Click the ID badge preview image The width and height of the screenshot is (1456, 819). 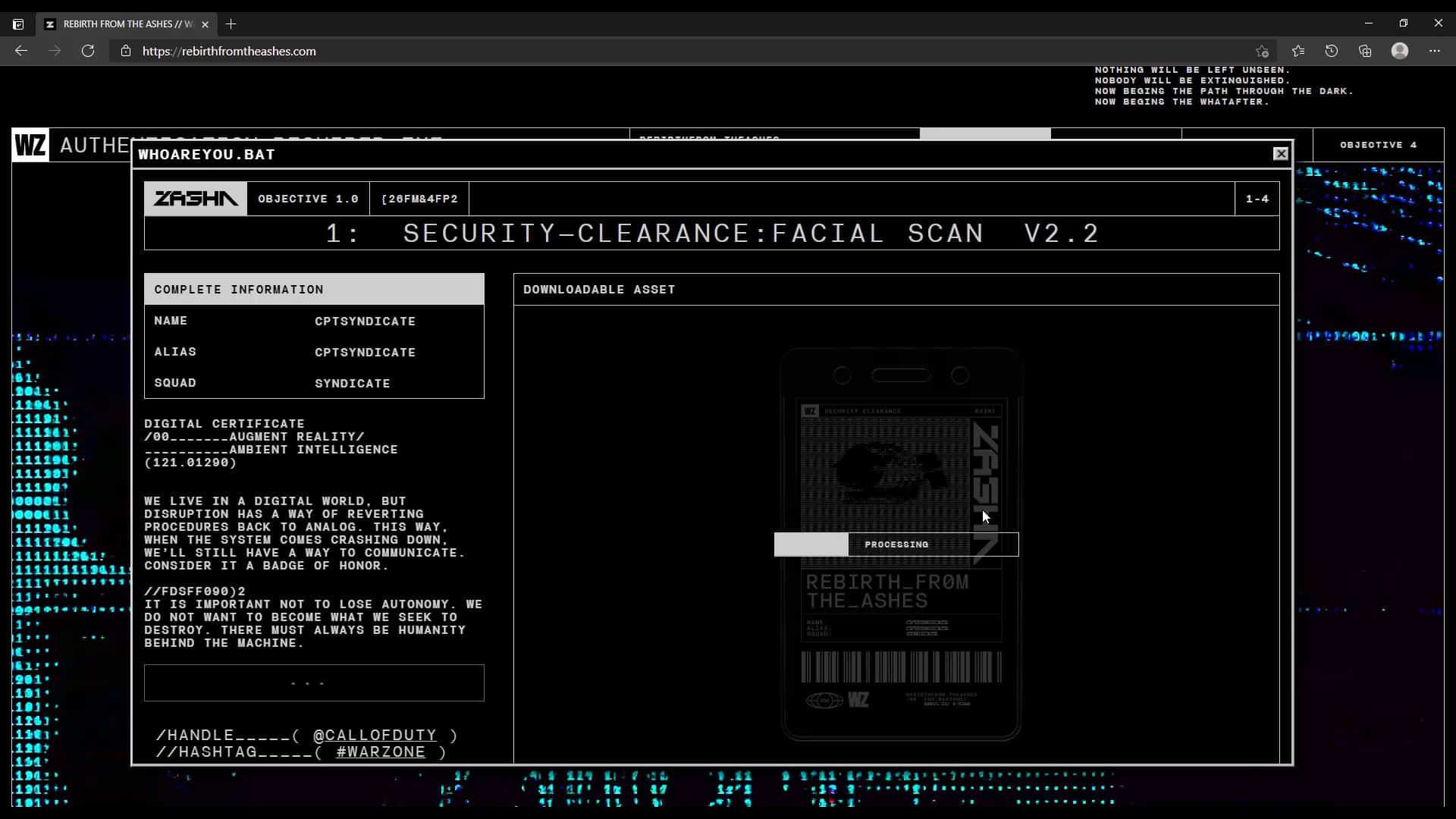tap(901, 544)
